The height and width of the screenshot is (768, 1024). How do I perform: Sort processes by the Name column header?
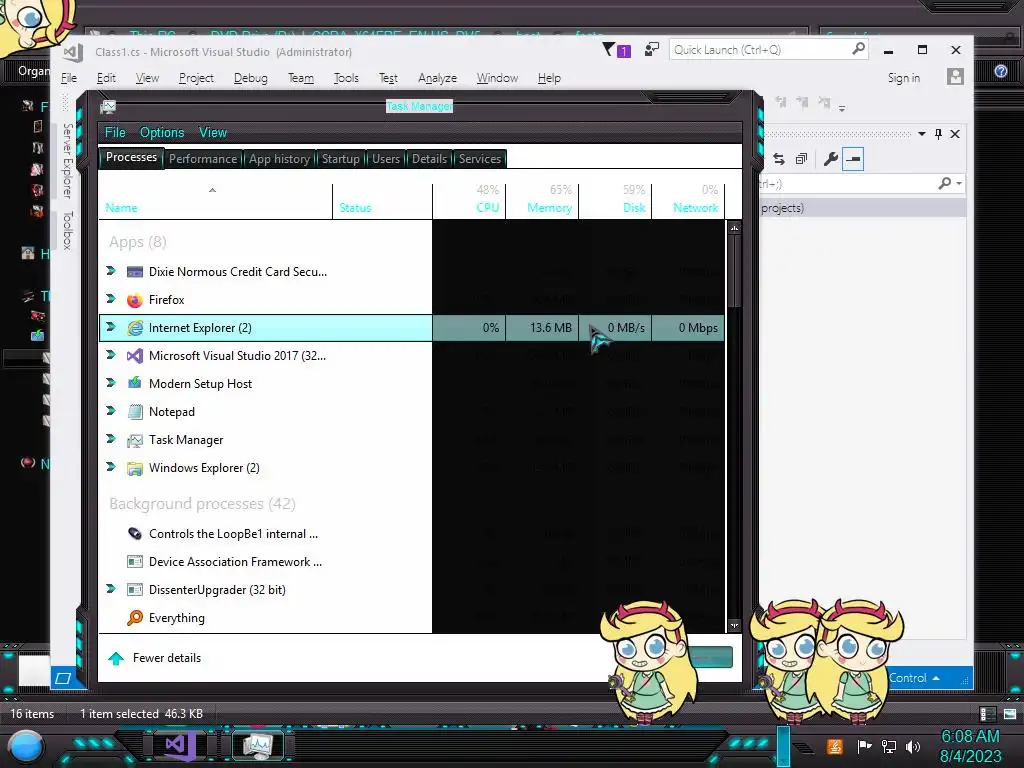(x=216, y=201)
